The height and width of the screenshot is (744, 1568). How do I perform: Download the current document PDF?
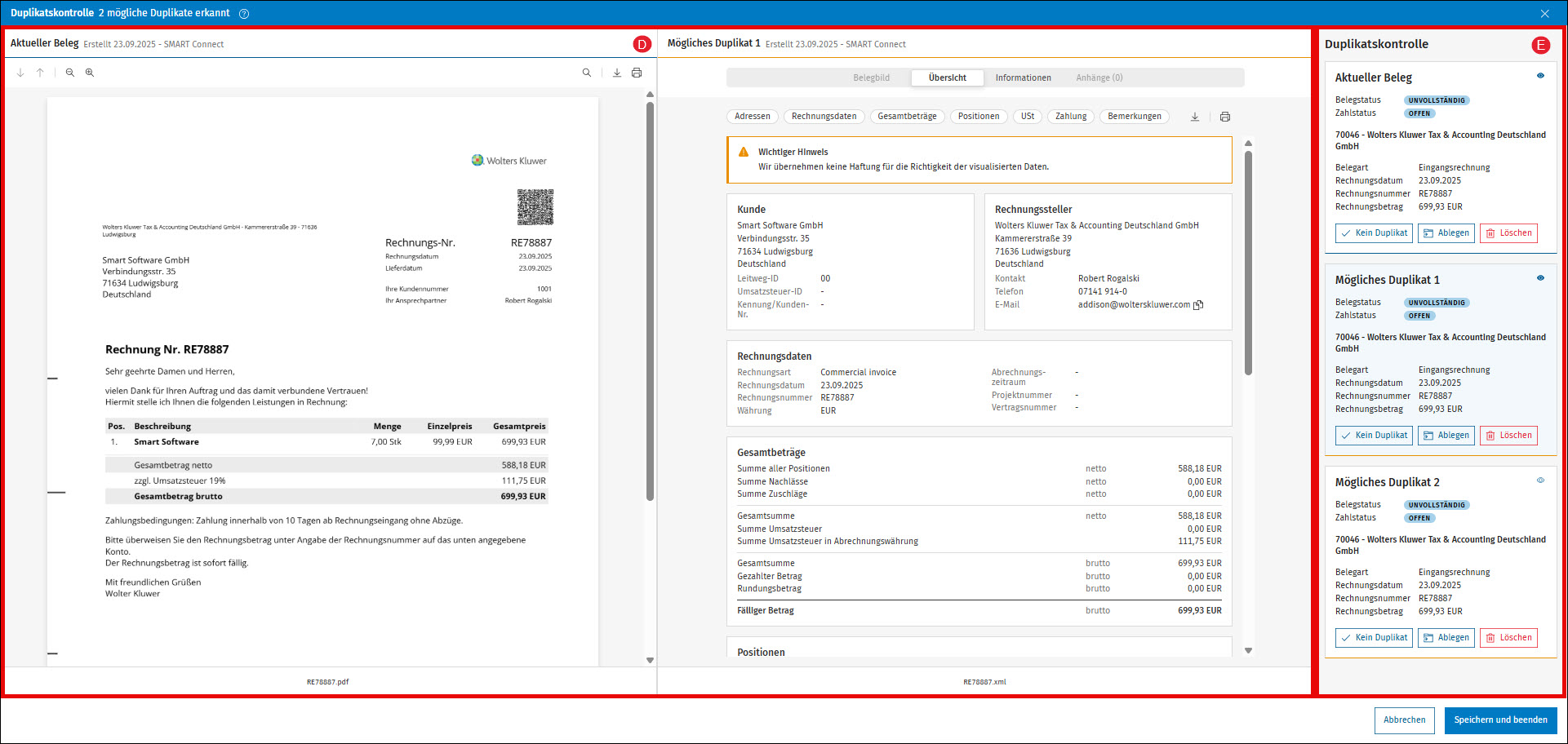[617, 73]
